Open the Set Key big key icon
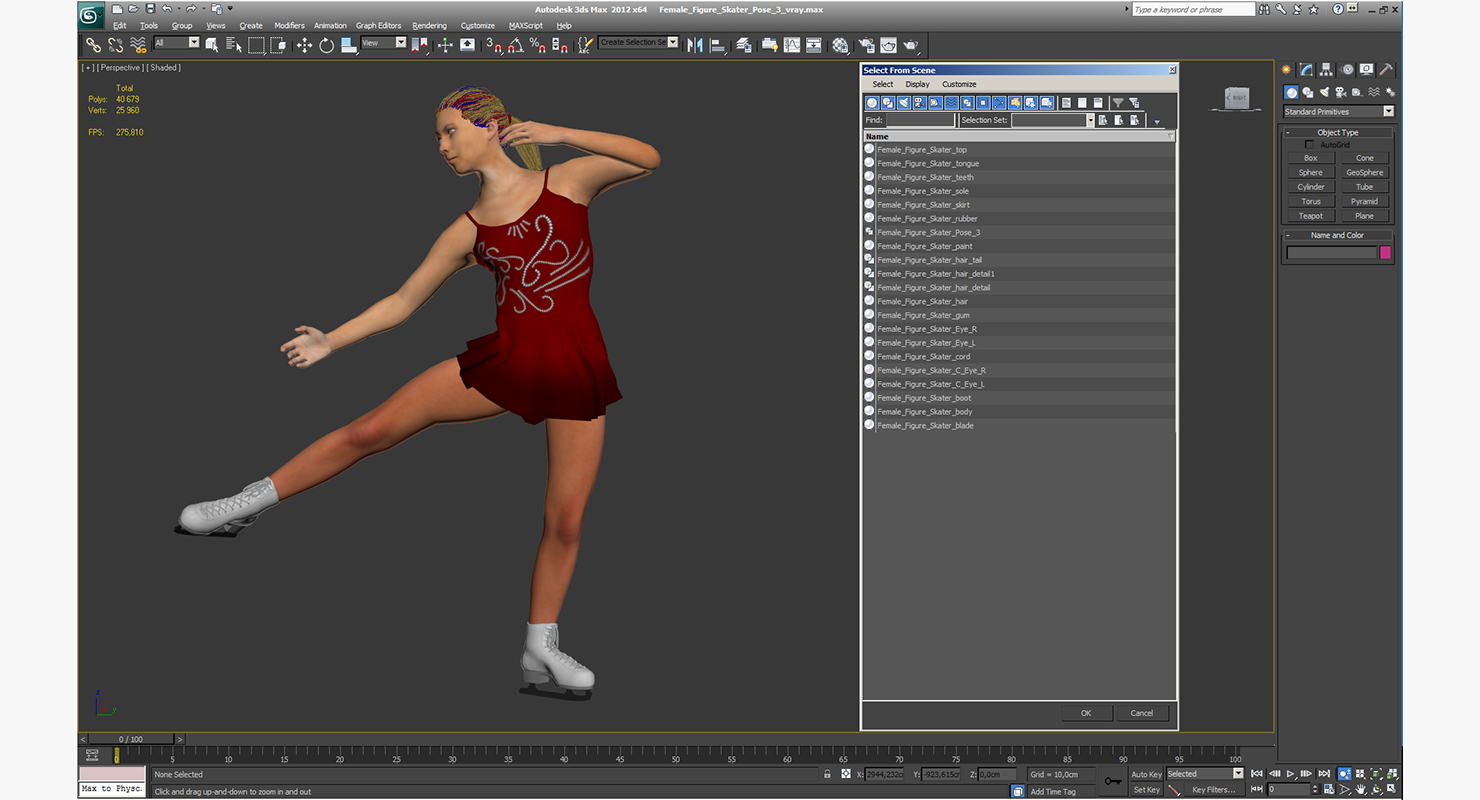1480x800 pixels. pyautogui.click(x=1113, y=781)
